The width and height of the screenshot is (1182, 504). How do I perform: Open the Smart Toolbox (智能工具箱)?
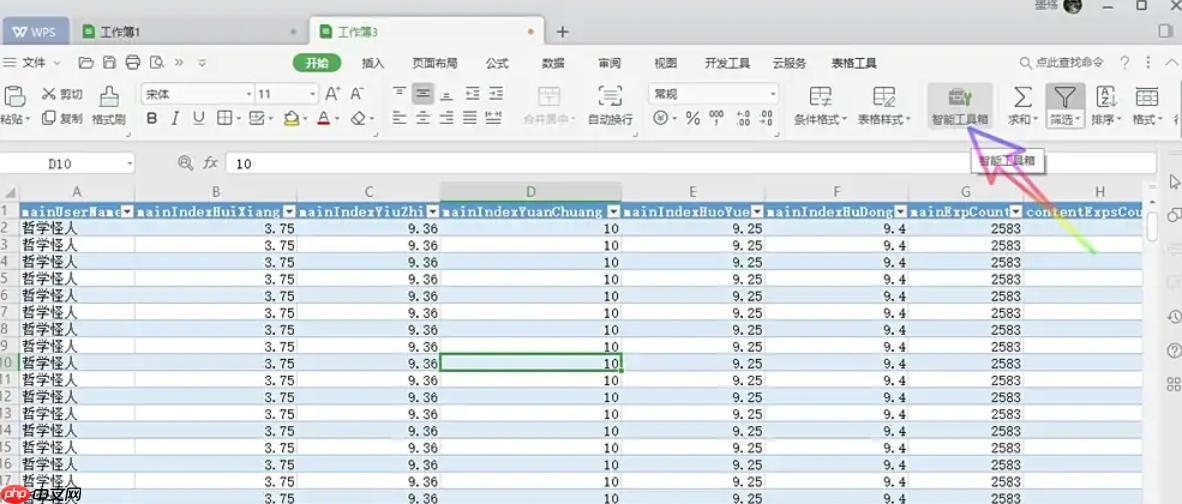(x=960, y=98)
